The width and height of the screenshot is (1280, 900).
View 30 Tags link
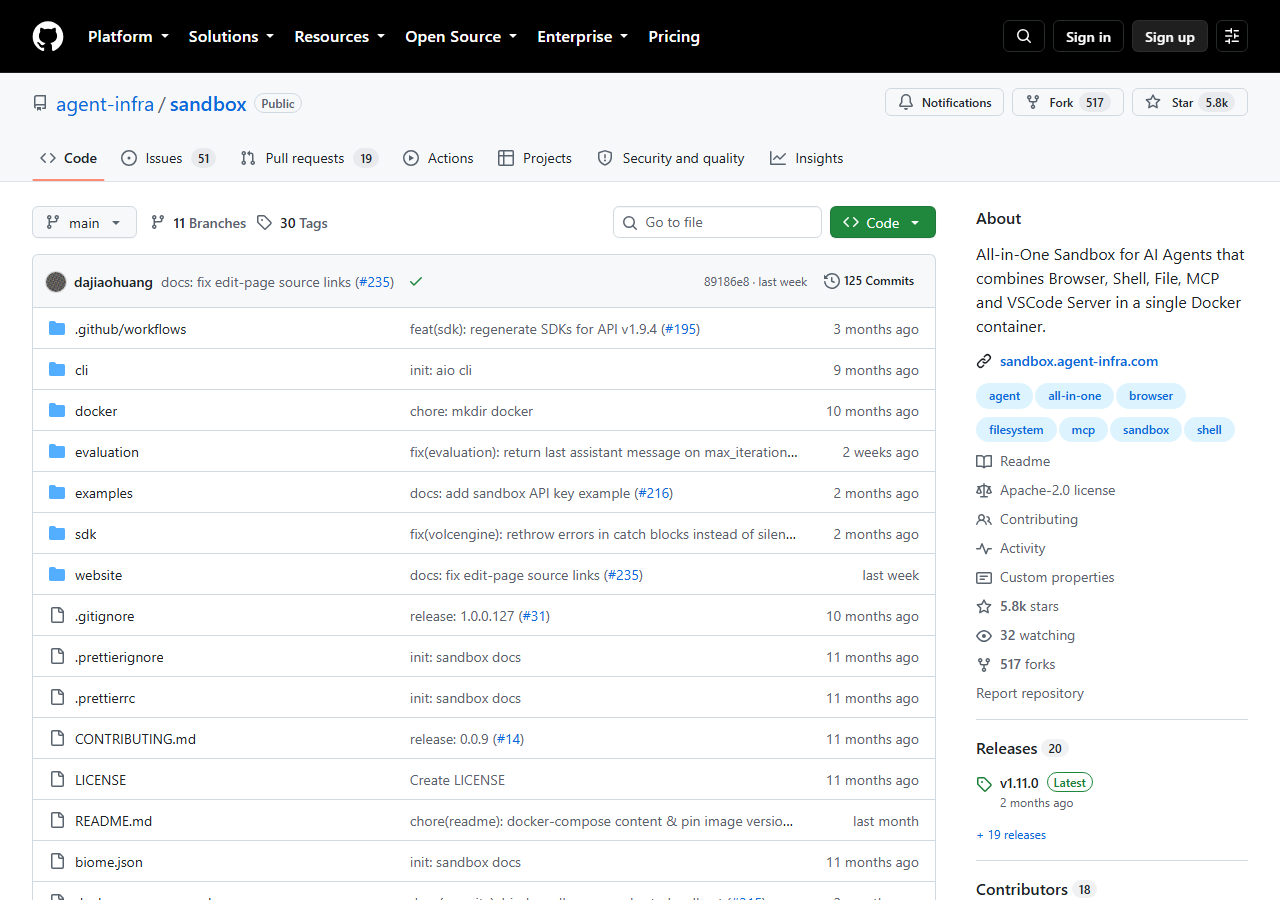[292, 223]
